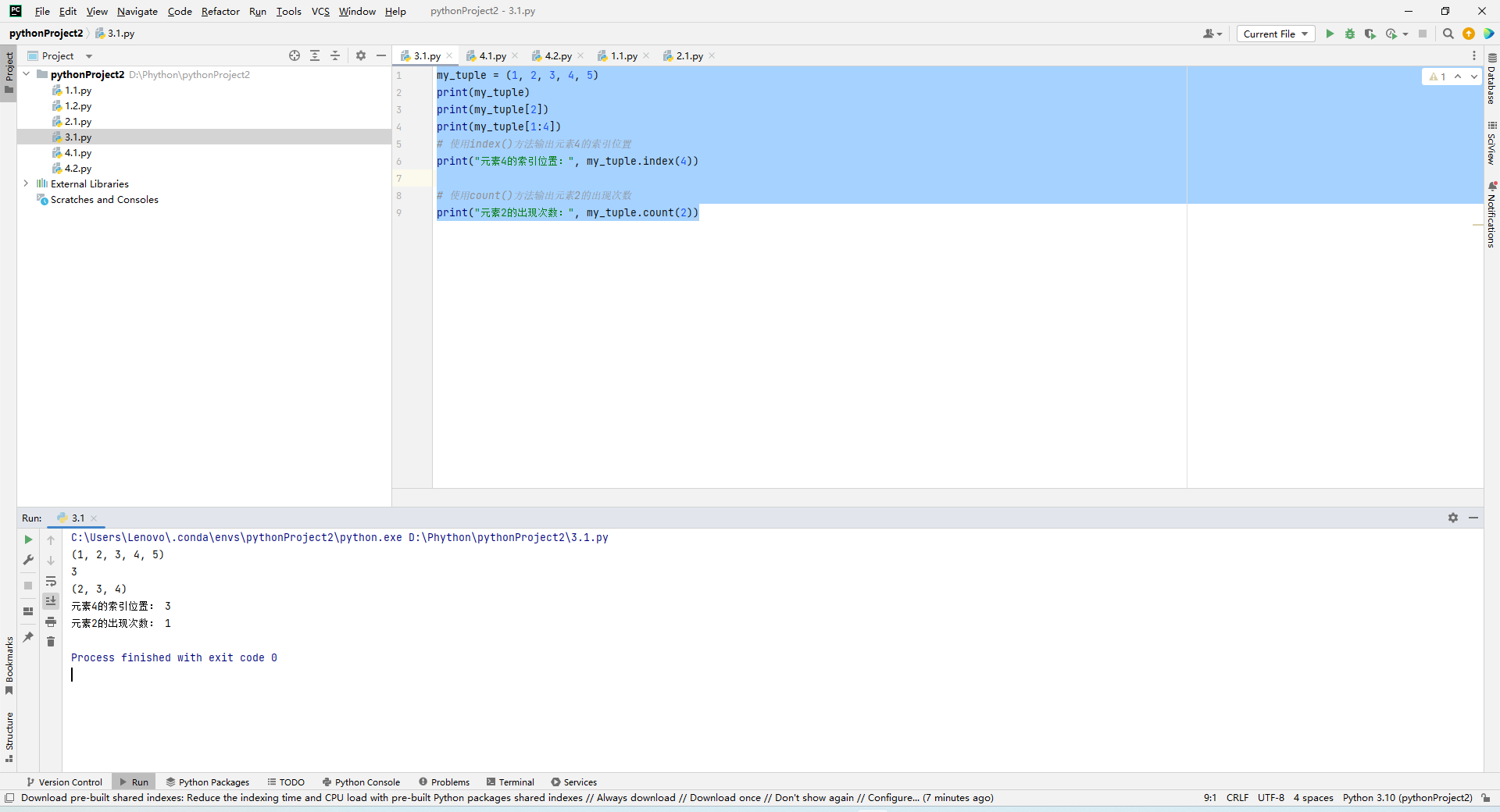Click the green Run button in top toolbar

pos(1330,34)
